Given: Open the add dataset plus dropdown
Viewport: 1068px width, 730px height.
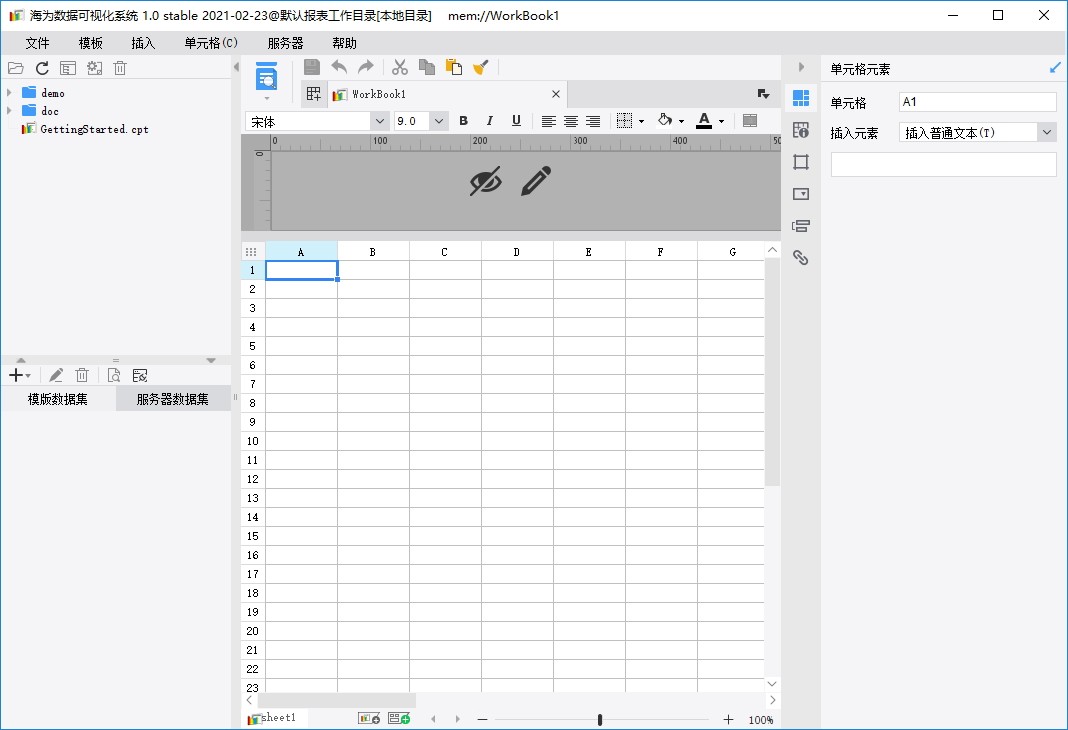Looking at the screenshot, I should click(x=20, y=375).
